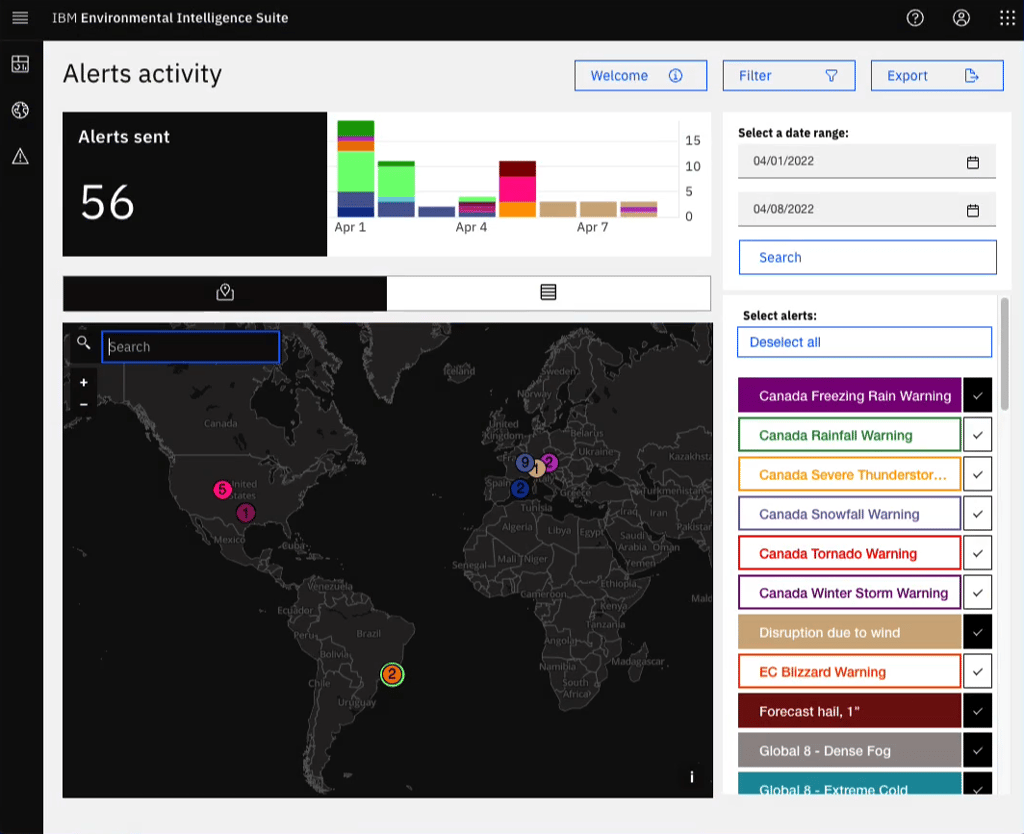Click the maroon marker 1 near Texas
1024x834 pixels.
pyautogui.click(x=246, y=513)
